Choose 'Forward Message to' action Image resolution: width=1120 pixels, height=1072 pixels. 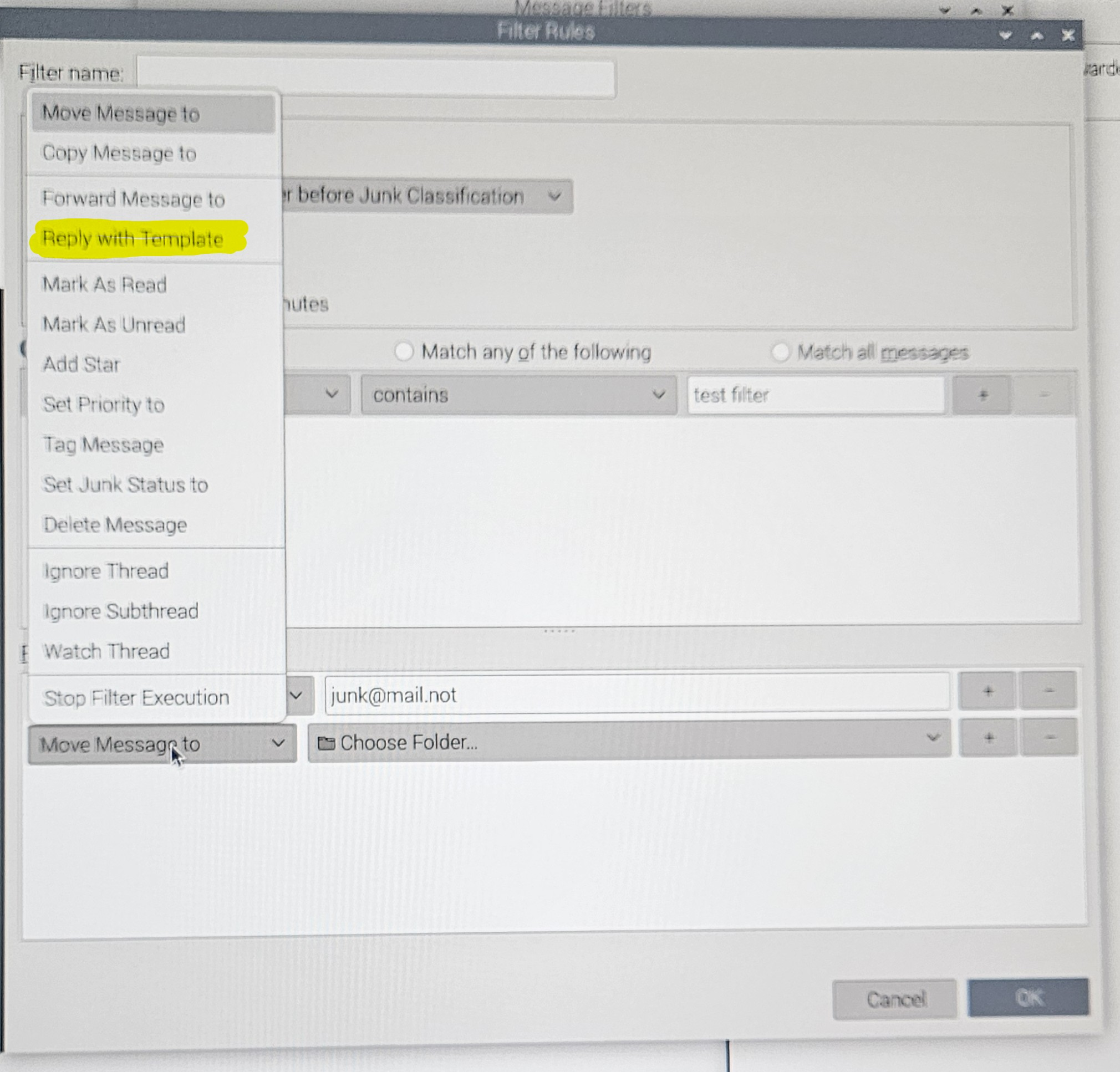click(x=133, y=199)
